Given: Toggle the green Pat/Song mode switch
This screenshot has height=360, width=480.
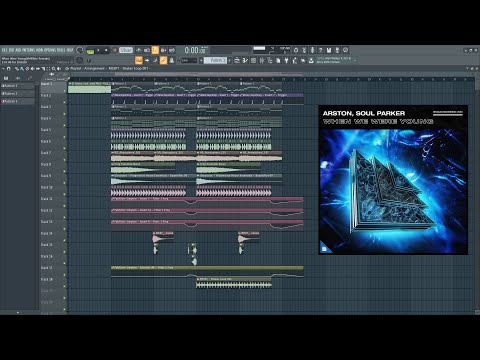Looking at the screenshot, I should pyautogui.click(x=90, y=51).
